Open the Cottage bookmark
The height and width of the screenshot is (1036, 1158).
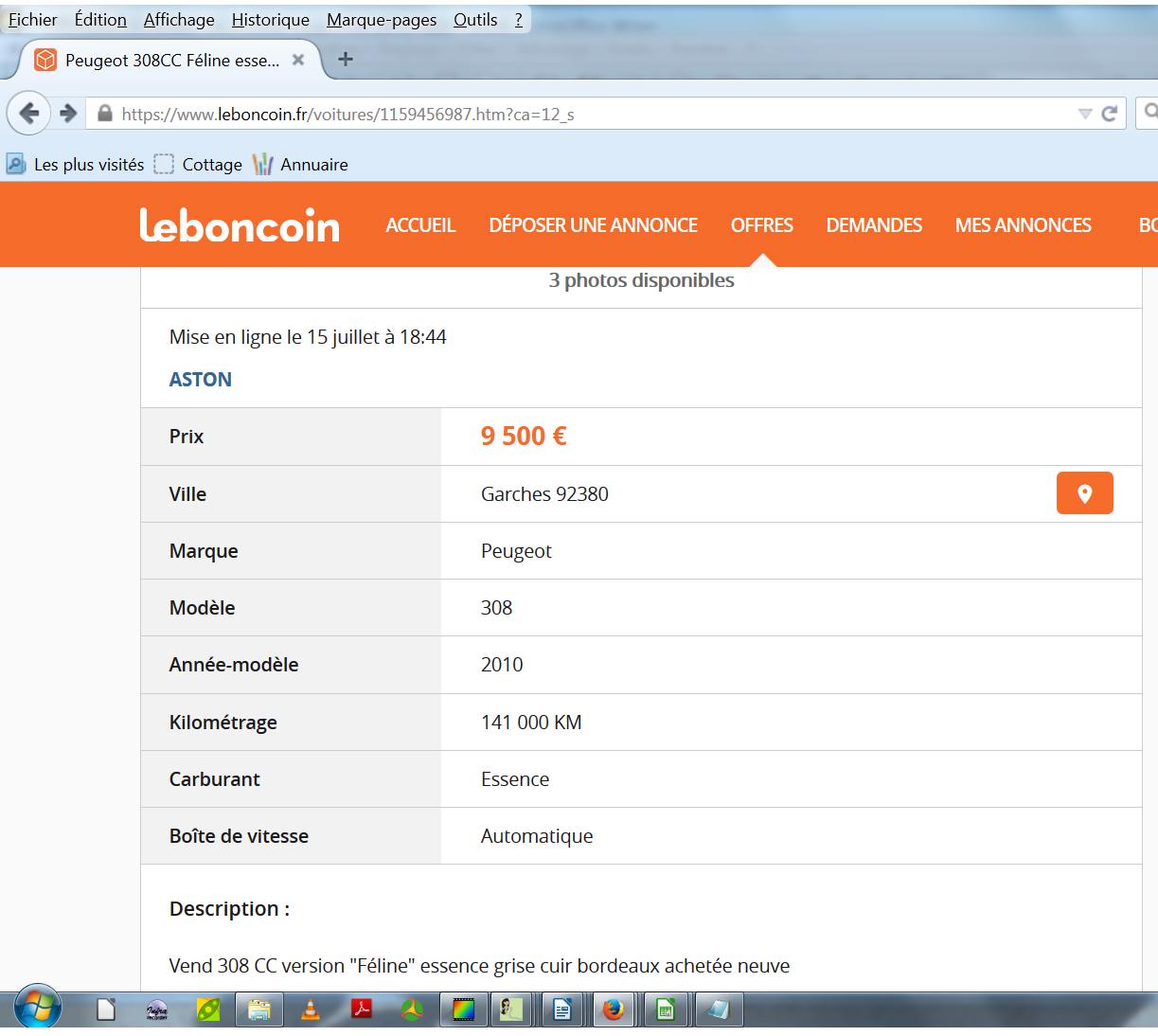(198, 165)
